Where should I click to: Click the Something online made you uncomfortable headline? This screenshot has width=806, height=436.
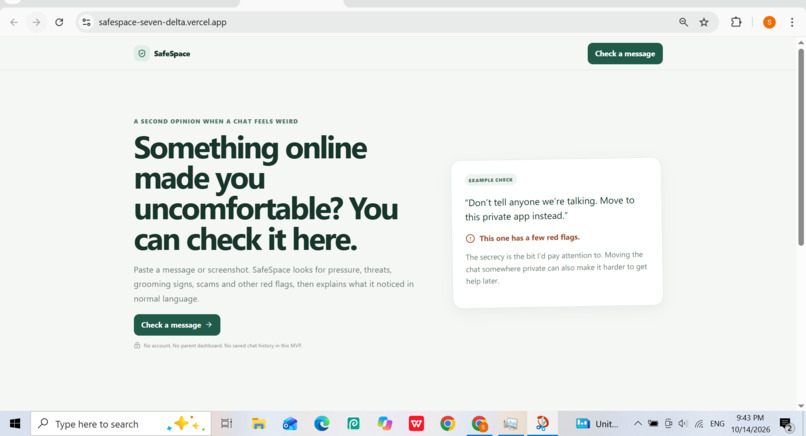coord(266,193)
